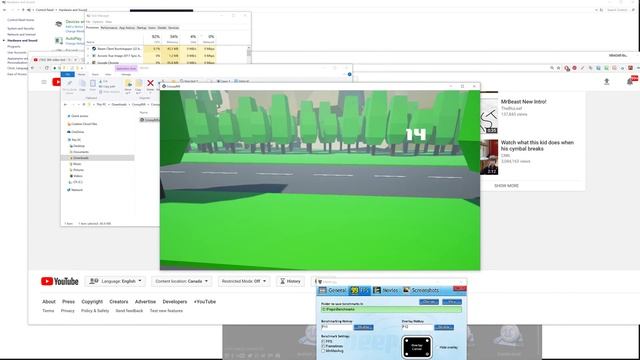The image size is (640, 360).
Task: Open the Copyright link in YouTube footer
Action: pos(92,302)
